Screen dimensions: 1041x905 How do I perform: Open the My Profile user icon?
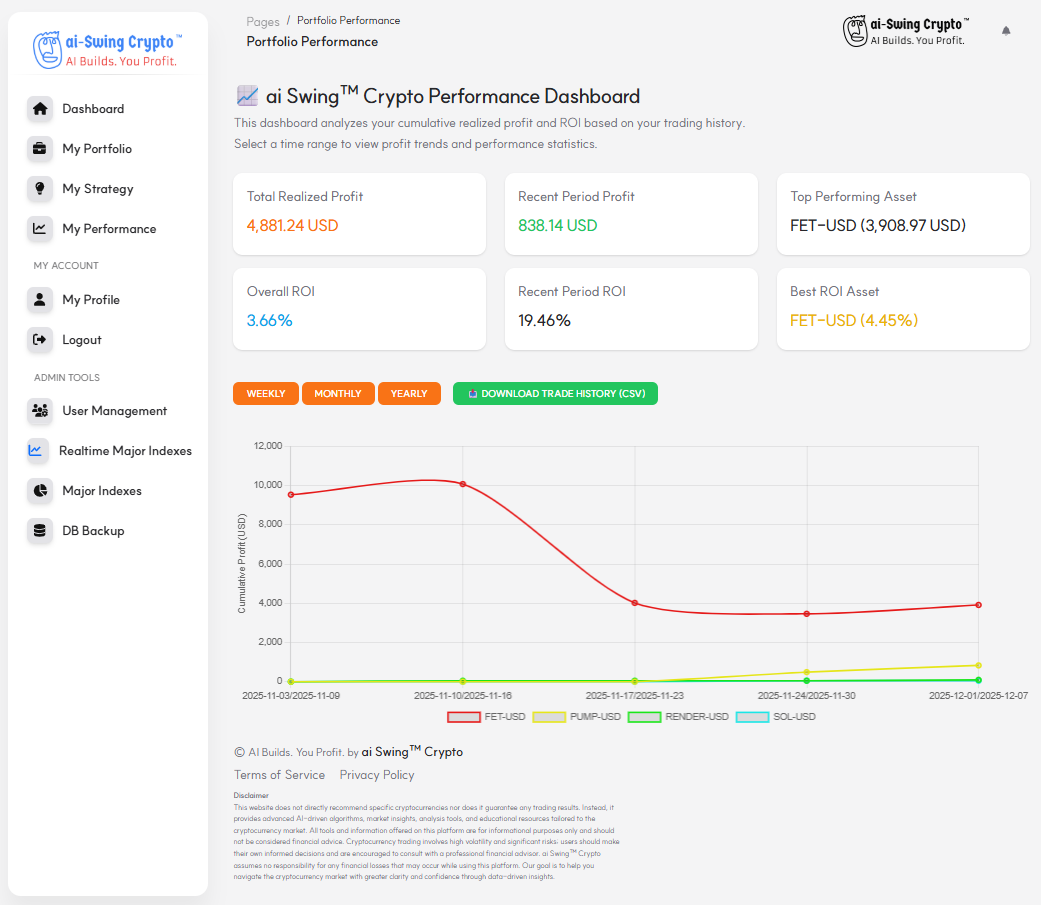tap(41, 300)
